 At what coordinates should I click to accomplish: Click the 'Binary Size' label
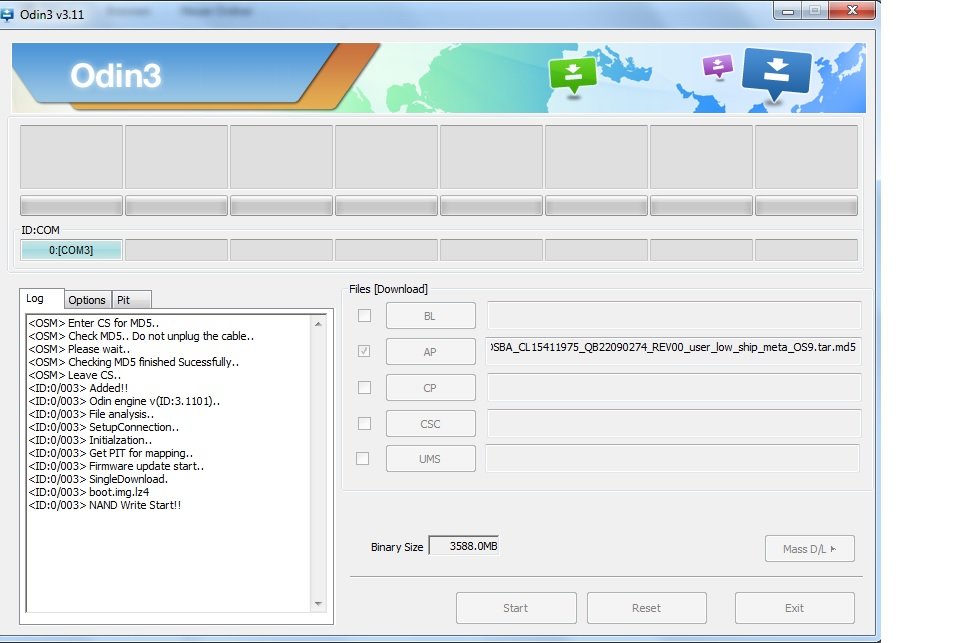coord(397,547)
